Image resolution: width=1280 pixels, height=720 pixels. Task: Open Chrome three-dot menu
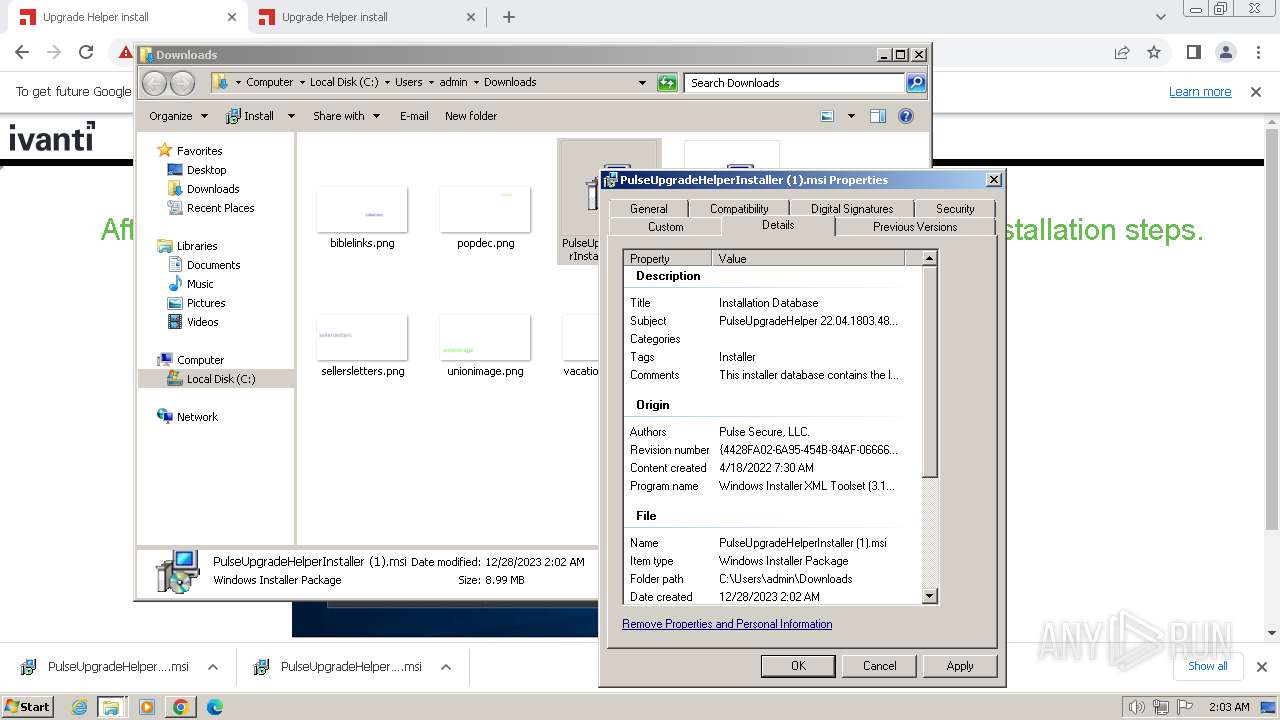pos(1257,52)
